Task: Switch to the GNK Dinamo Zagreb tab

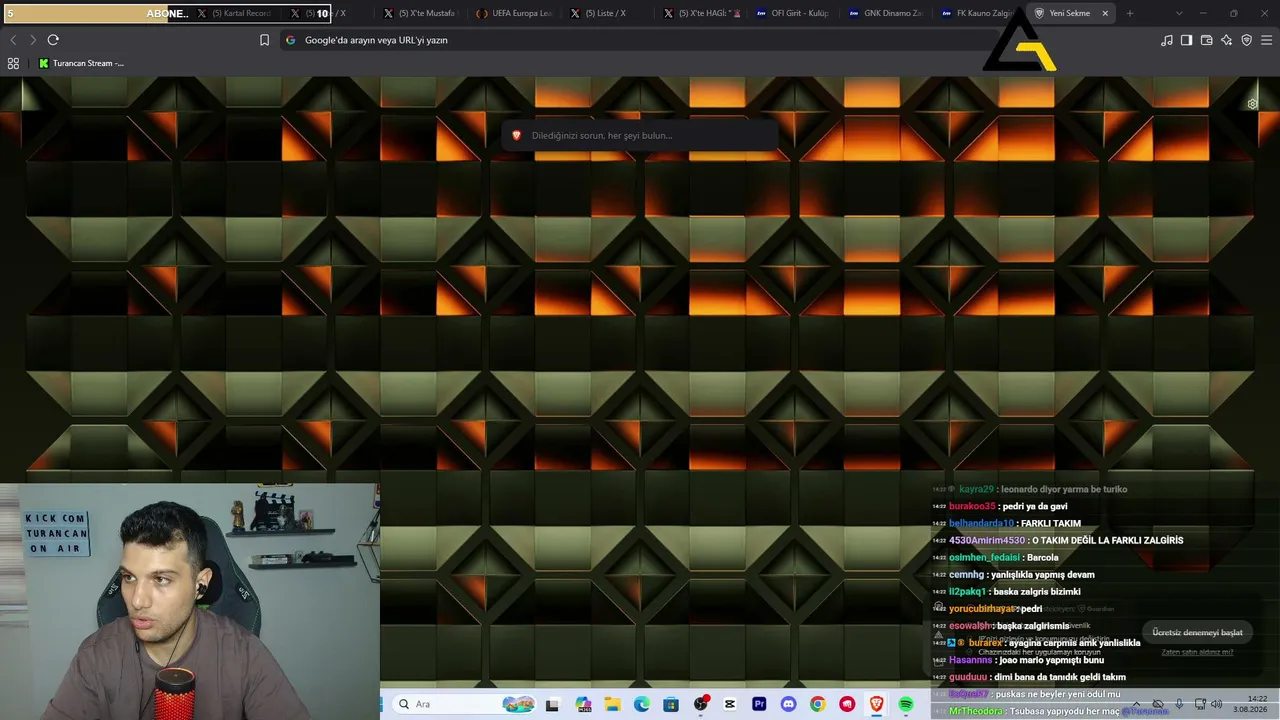Action: coord(886,13)
